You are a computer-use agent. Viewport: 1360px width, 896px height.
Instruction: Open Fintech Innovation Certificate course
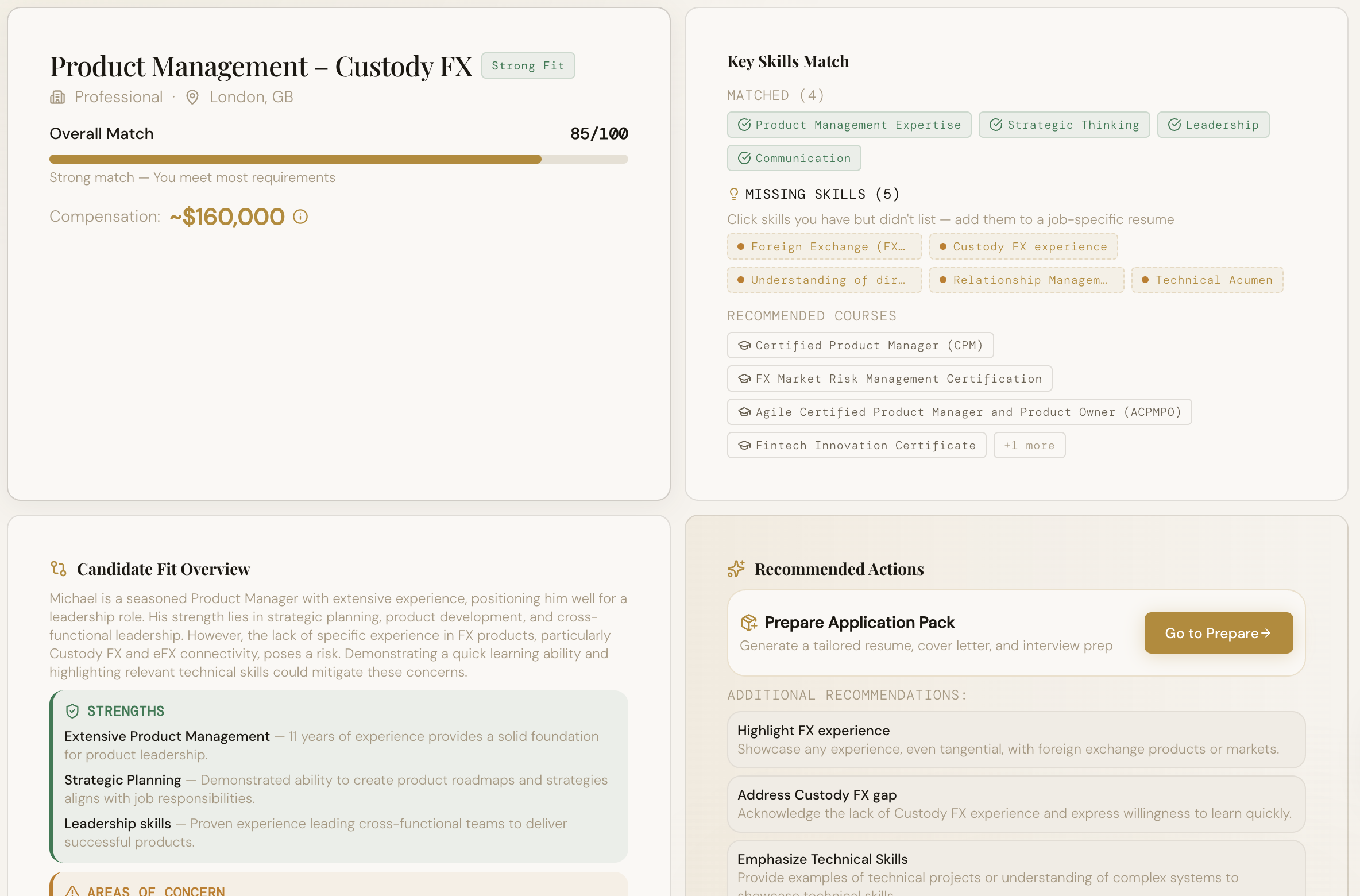(x=856, y=445)
